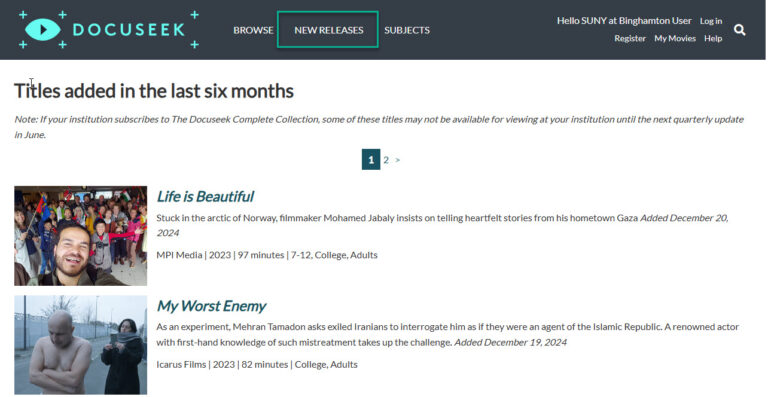Open the Help link
Viewport: 768px width, 397px height.
pyautogui.click(x=713, y=38)
